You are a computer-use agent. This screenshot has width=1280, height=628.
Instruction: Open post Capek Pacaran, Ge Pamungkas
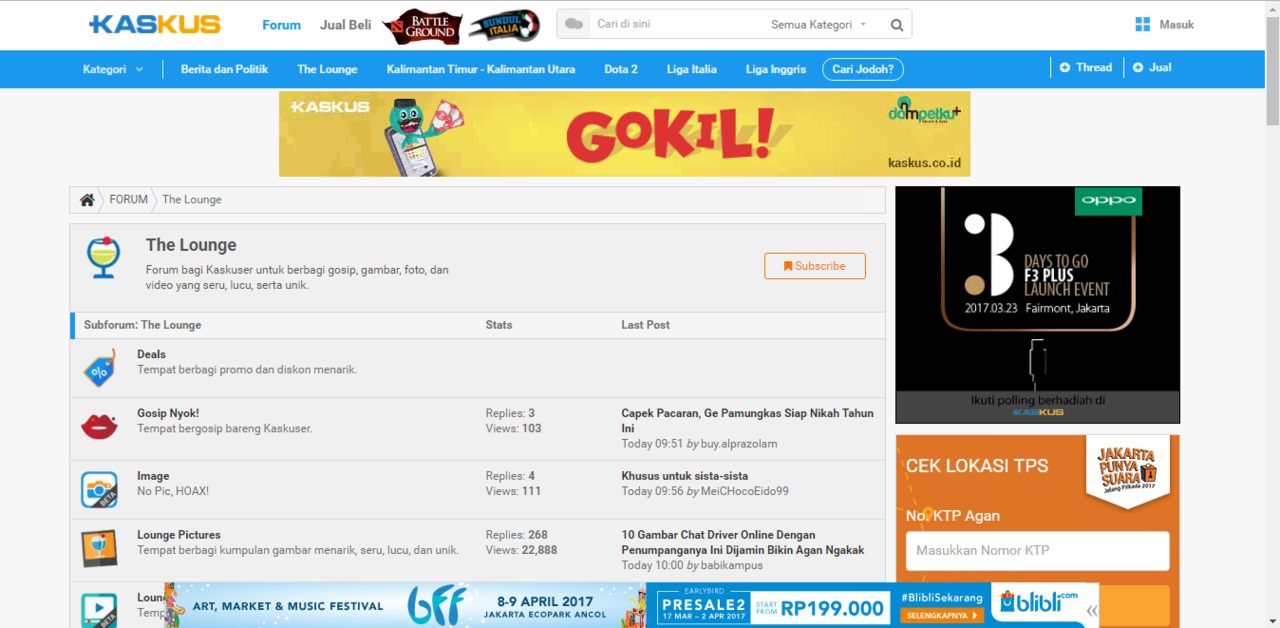pos(747,420)
